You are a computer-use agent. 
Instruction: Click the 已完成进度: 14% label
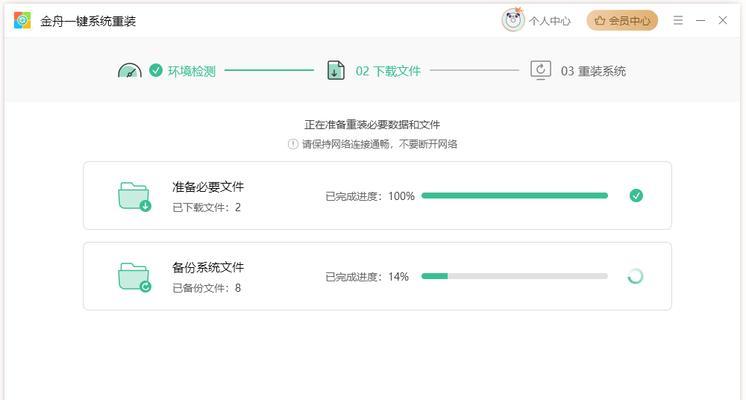click(x=367, y=276)
